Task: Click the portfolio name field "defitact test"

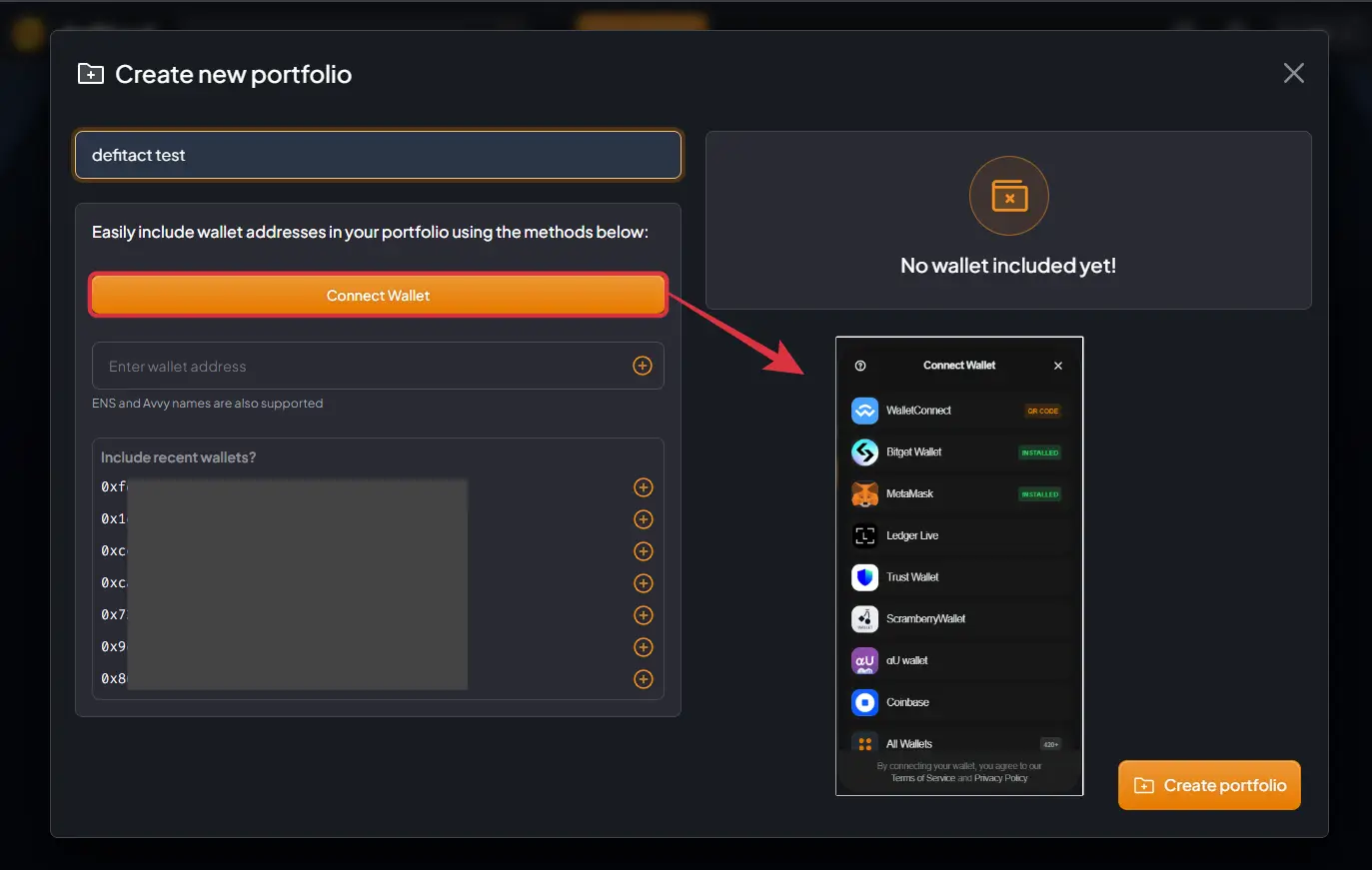Action: pos(378,155)
